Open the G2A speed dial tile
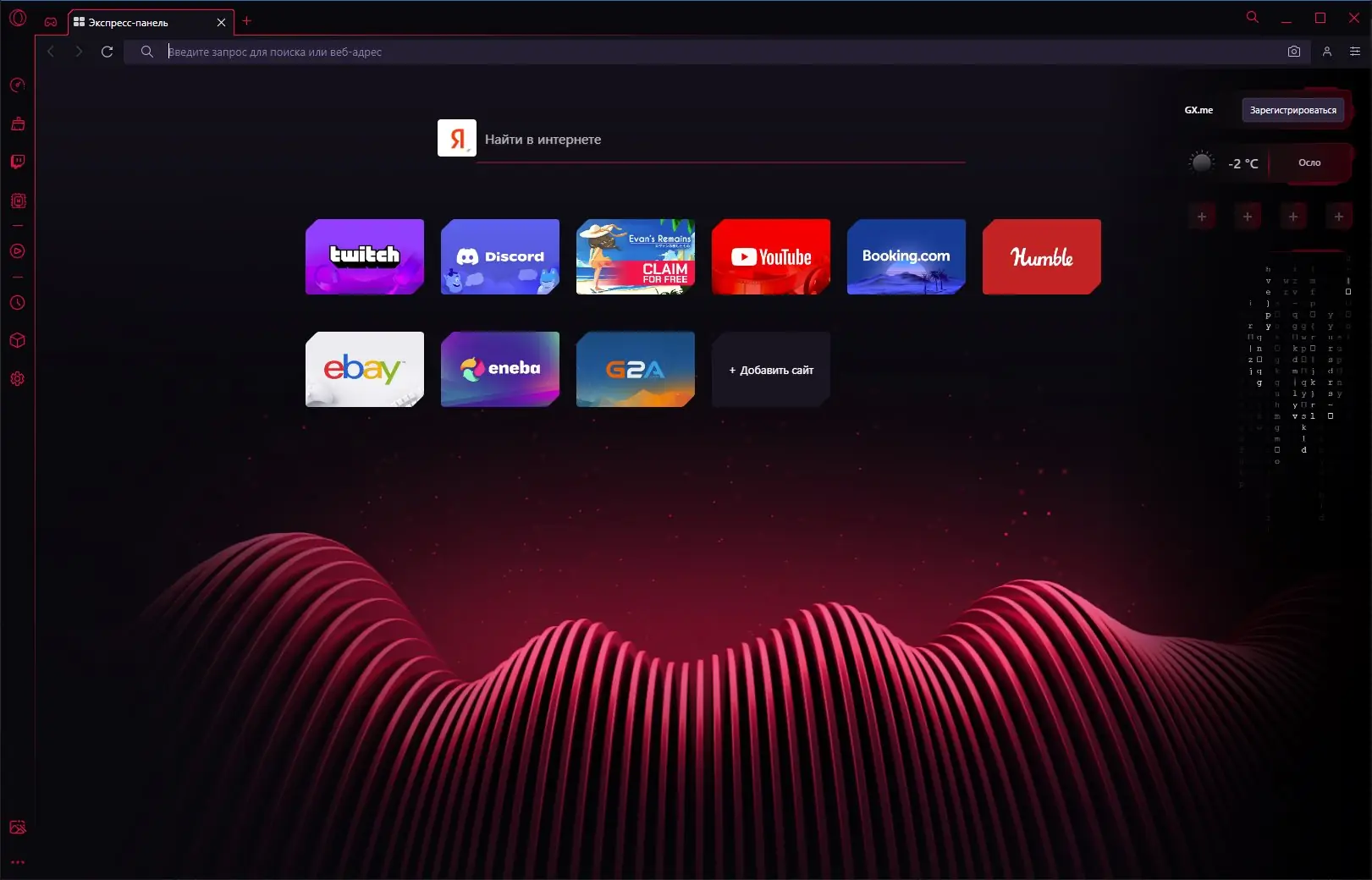This screenshot has height=880, width=1372. click(636, 369)
